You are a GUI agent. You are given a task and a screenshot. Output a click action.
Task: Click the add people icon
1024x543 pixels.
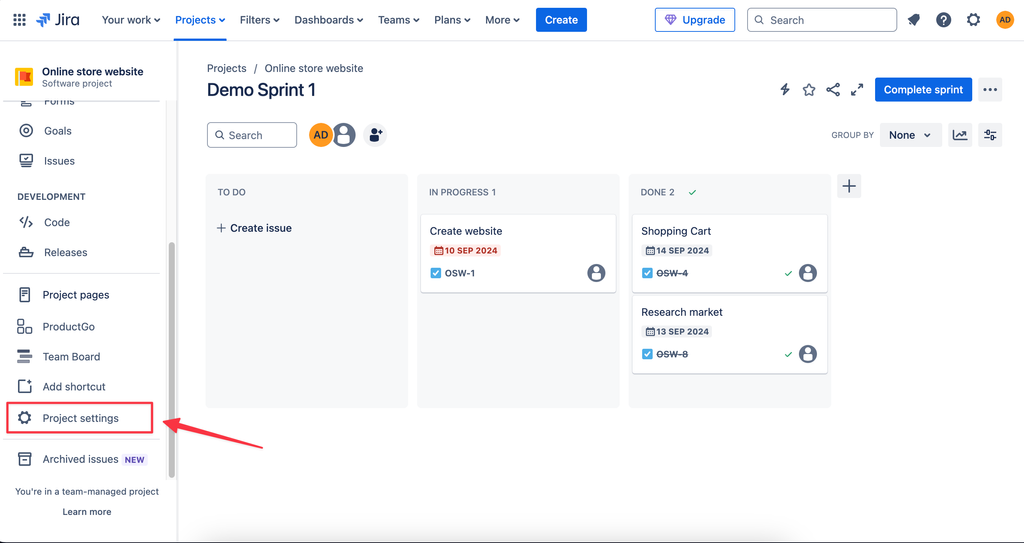coord(375,135)
